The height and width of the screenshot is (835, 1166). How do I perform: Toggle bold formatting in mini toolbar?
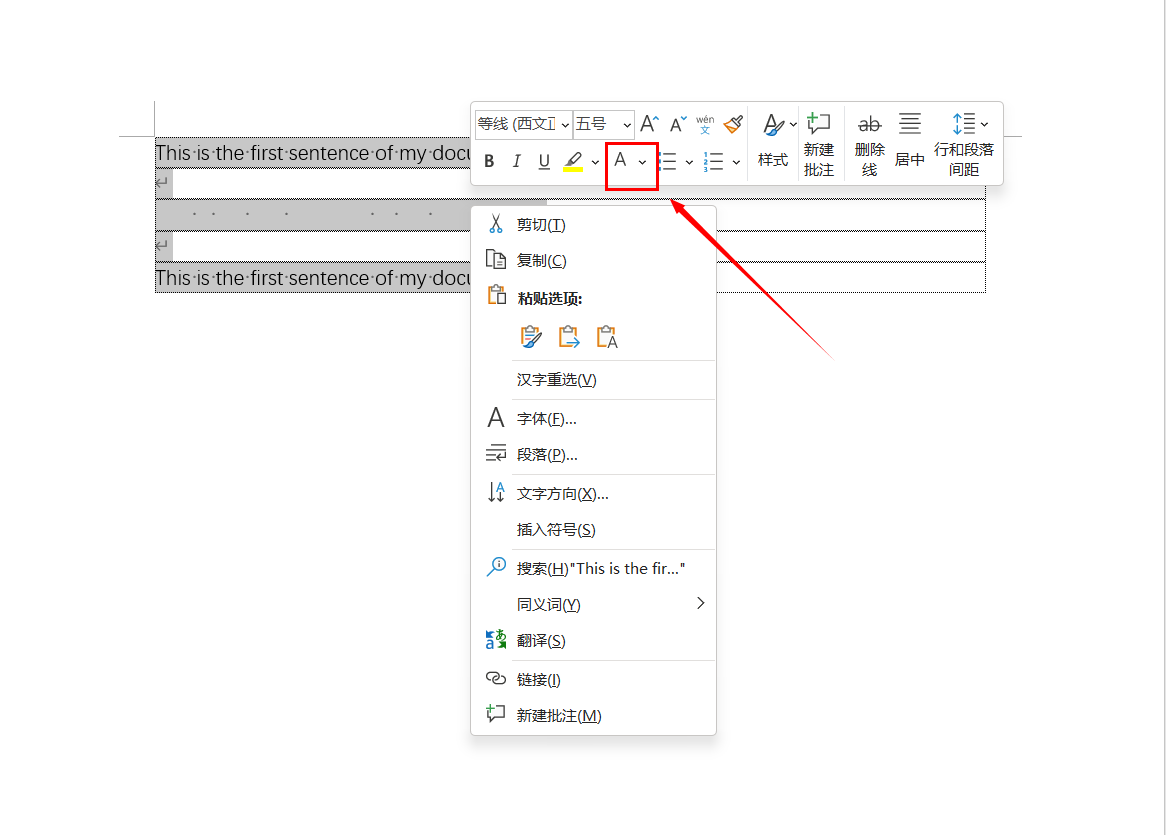pos(489,161)
